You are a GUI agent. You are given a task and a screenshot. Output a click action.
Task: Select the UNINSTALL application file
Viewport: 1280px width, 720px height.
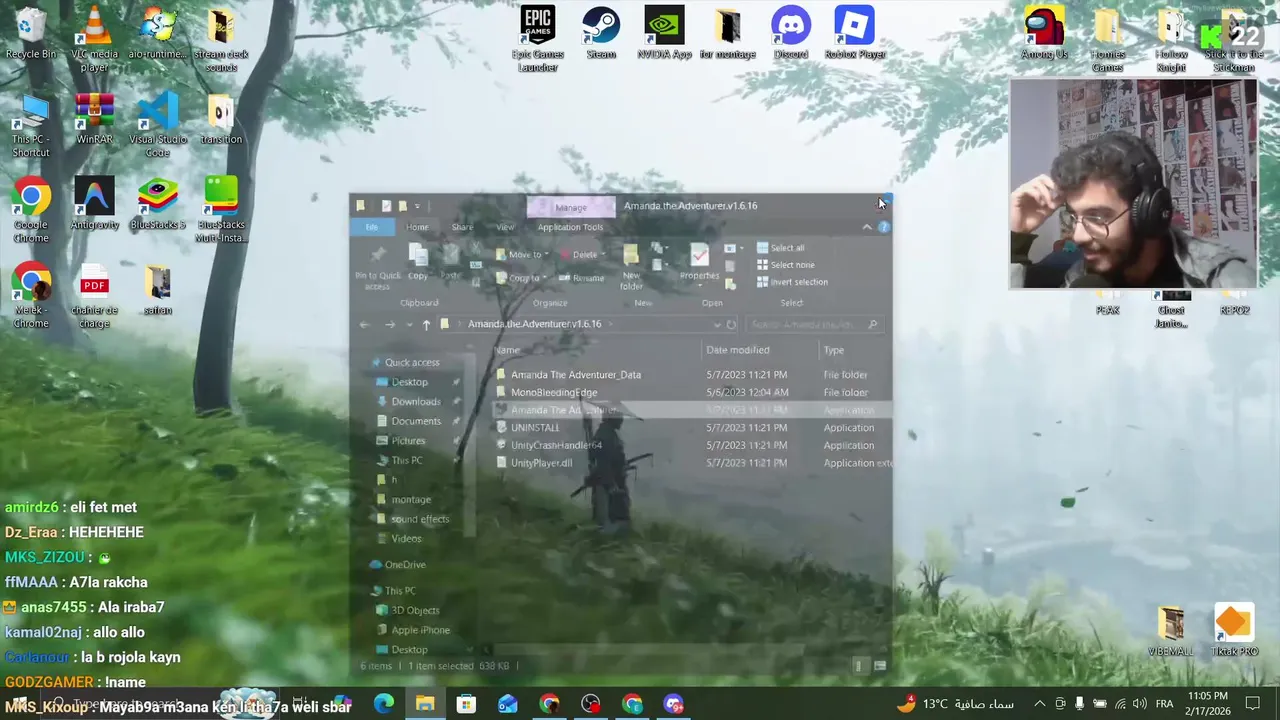pyautogui.click(x=535, y=428)
